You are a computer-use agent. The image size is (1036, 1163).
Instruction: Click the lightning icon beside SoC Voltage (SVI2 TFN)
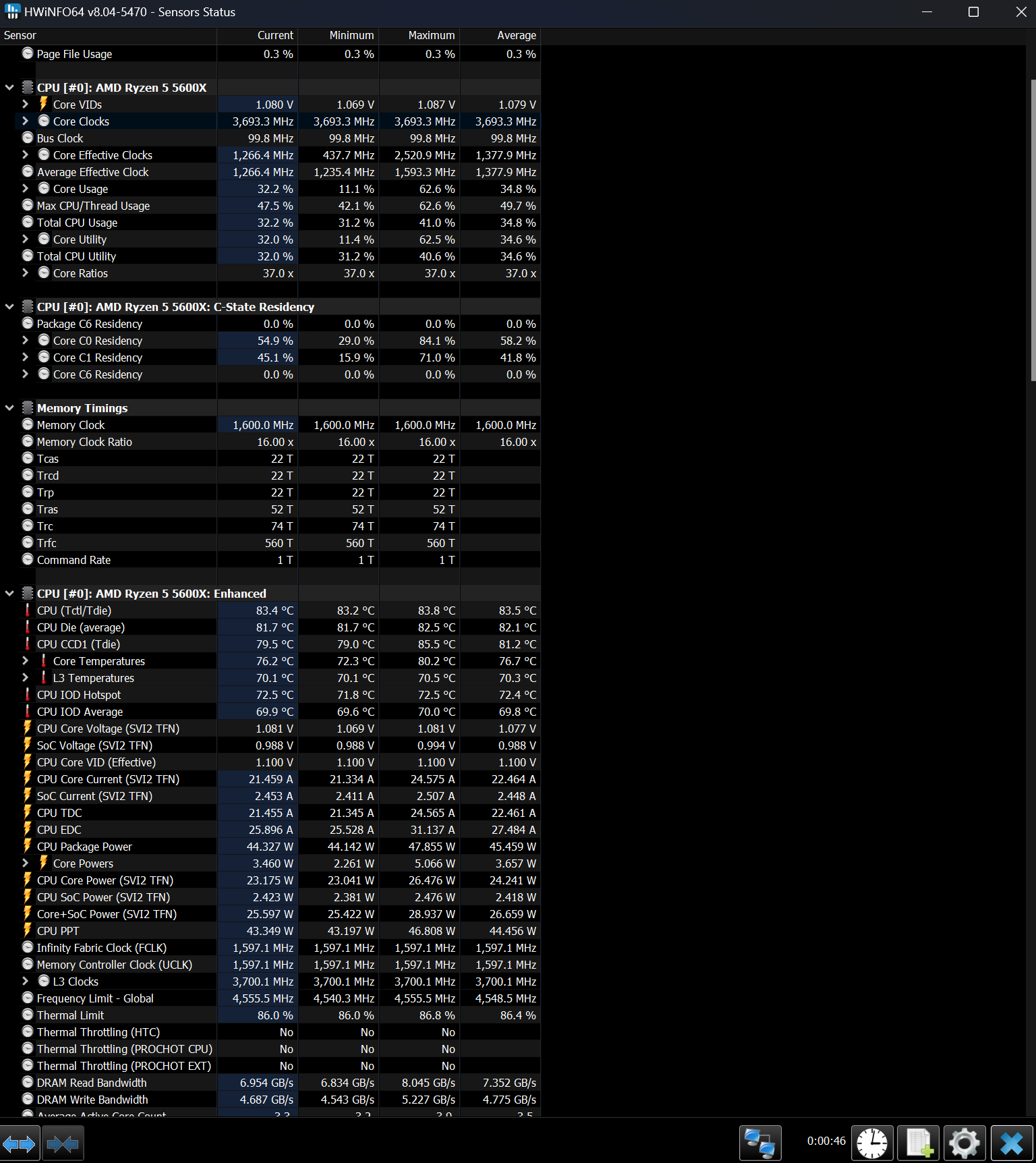(x=28, y=745)
